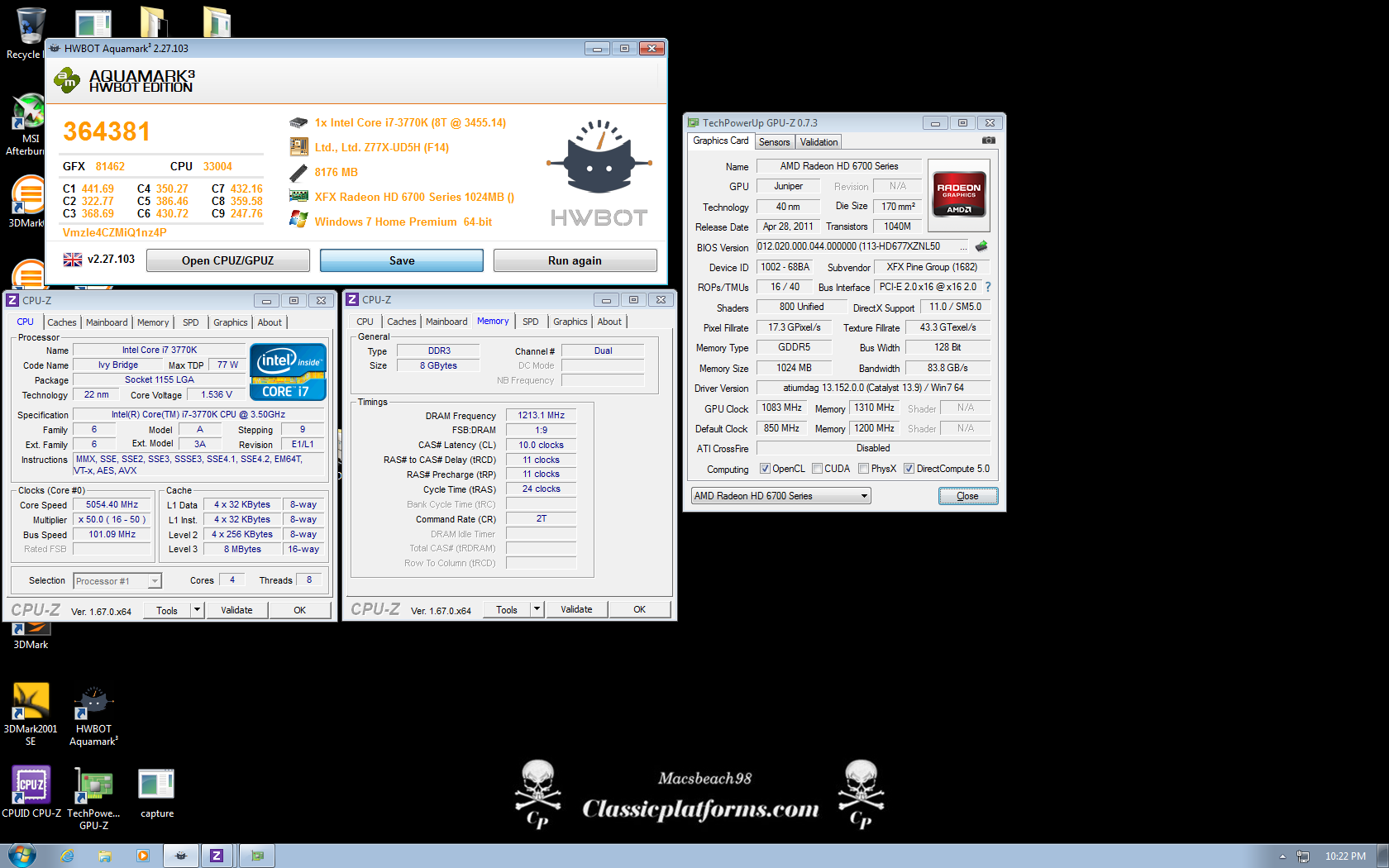
Task: Click the Vmzle4CZMiQ1nz4P code text
Action: tap(115, 232)
